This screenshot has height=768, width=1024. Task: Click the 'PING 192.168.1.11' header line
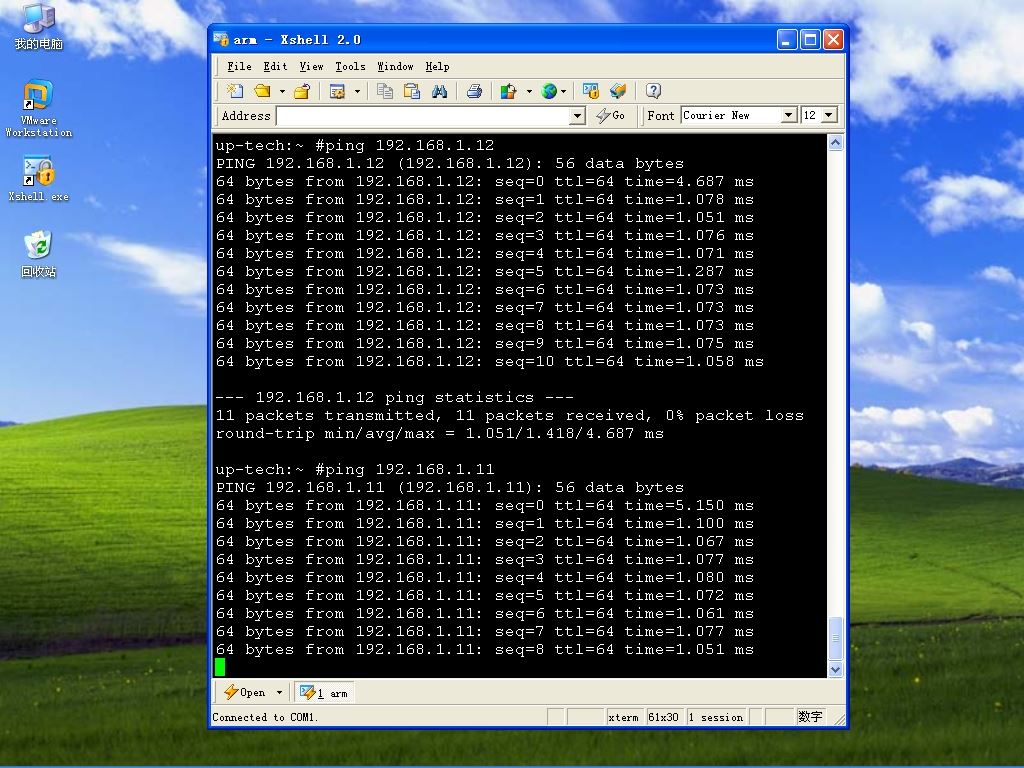click(x=449, y=487)
